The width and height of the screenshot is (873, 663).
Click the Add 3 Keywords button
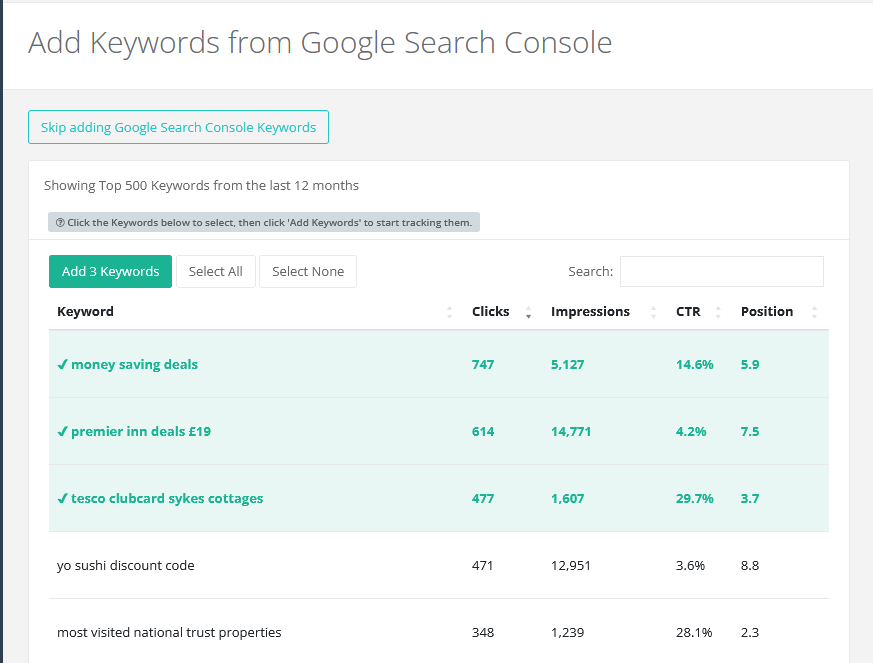click(x=110, y=272)
